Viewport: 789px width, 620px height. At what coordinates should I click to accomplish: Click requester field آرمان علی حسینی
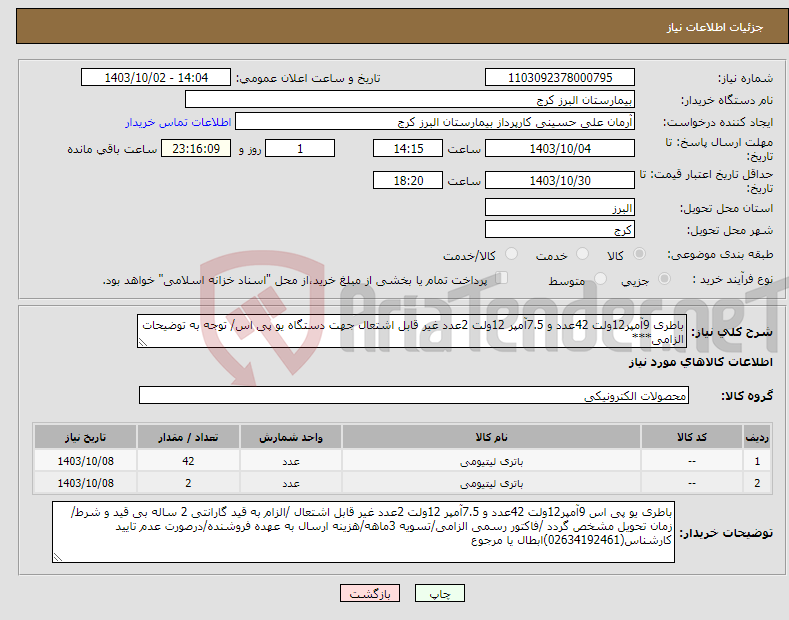point(435,122)
